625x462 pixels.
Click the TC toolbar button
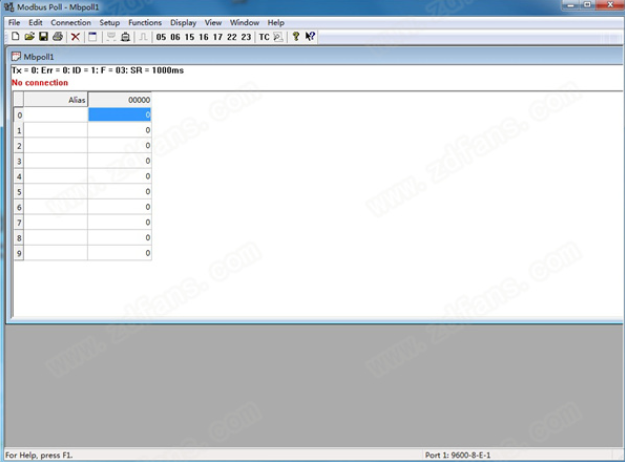[264, 37]
